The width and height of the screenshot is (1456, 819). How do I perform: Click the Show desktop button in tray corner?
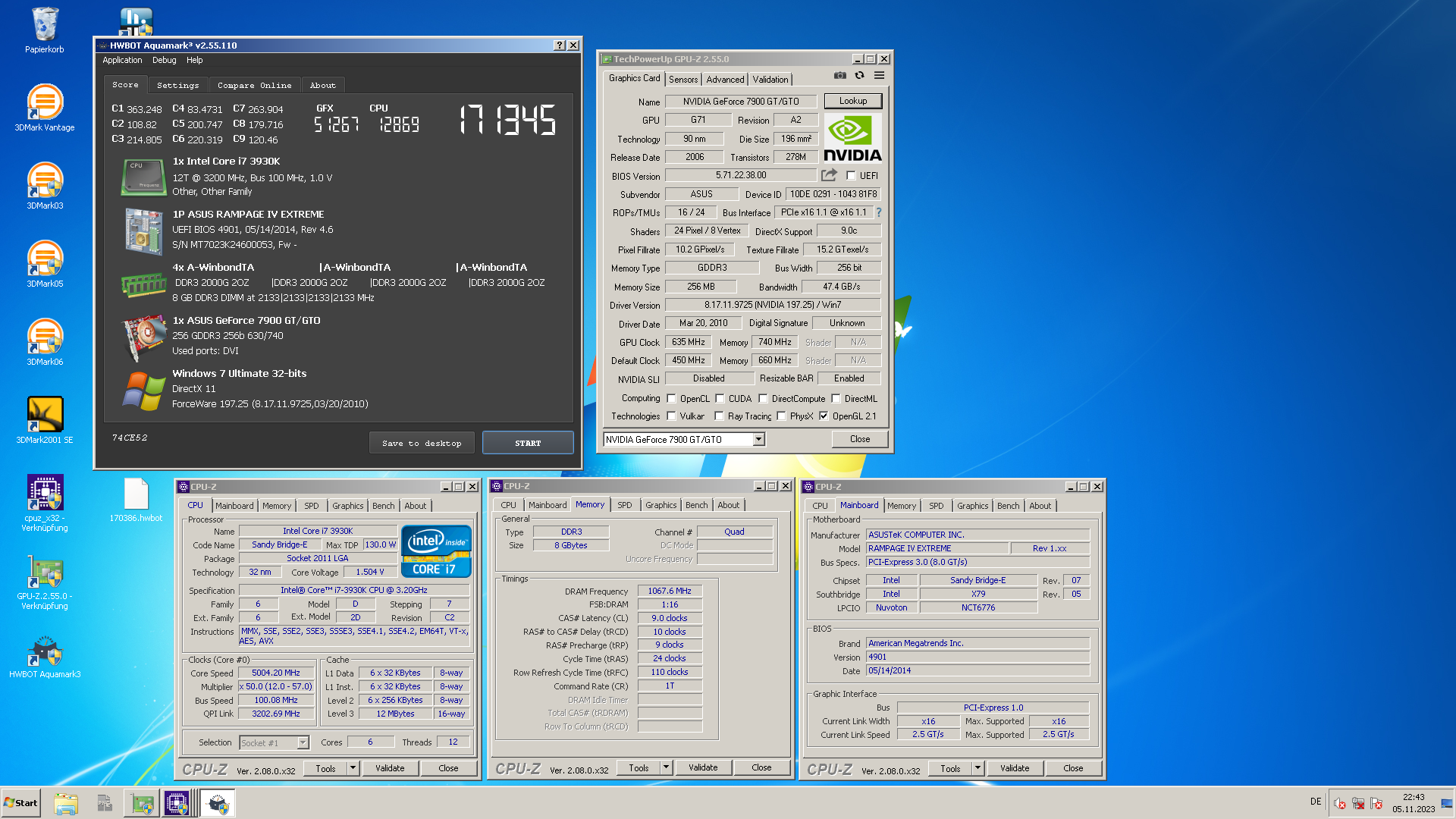(x=1448, y=803)
